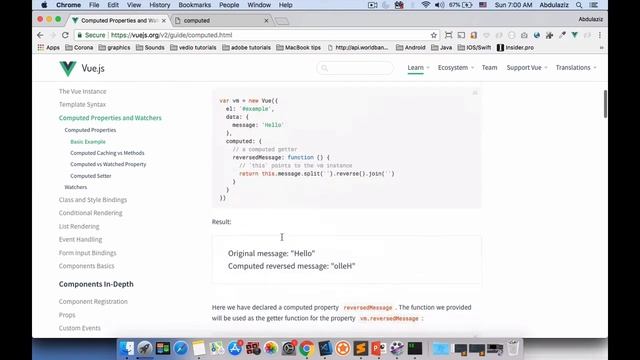Image resolution: width=640 pixels, height=360 pixels.
Task: Open Launchpad rocket in the dock
Action: click(145, 348)
